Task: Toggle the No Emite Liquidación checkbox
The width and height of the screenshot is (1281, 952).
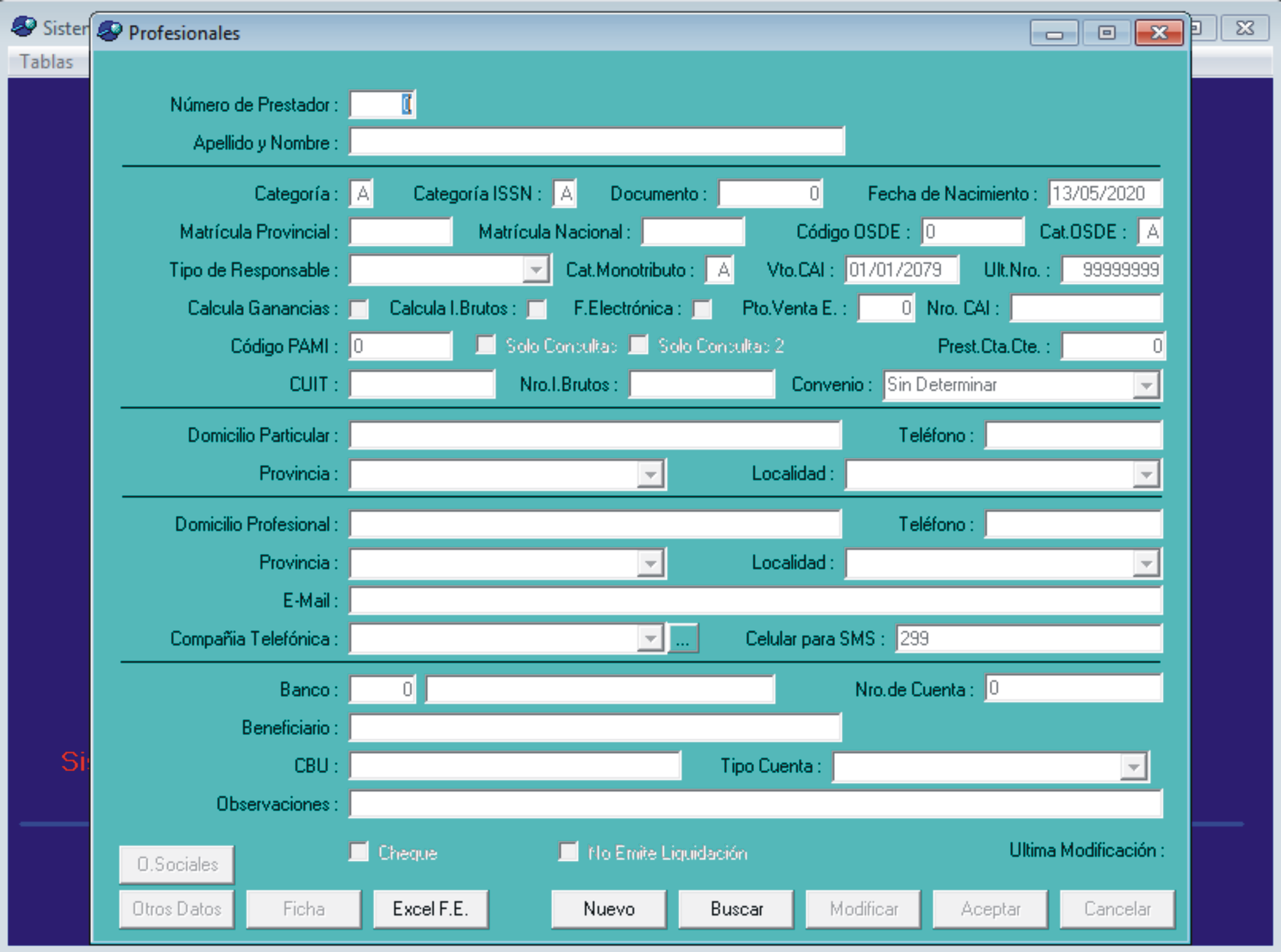Action: pos(568,852)
